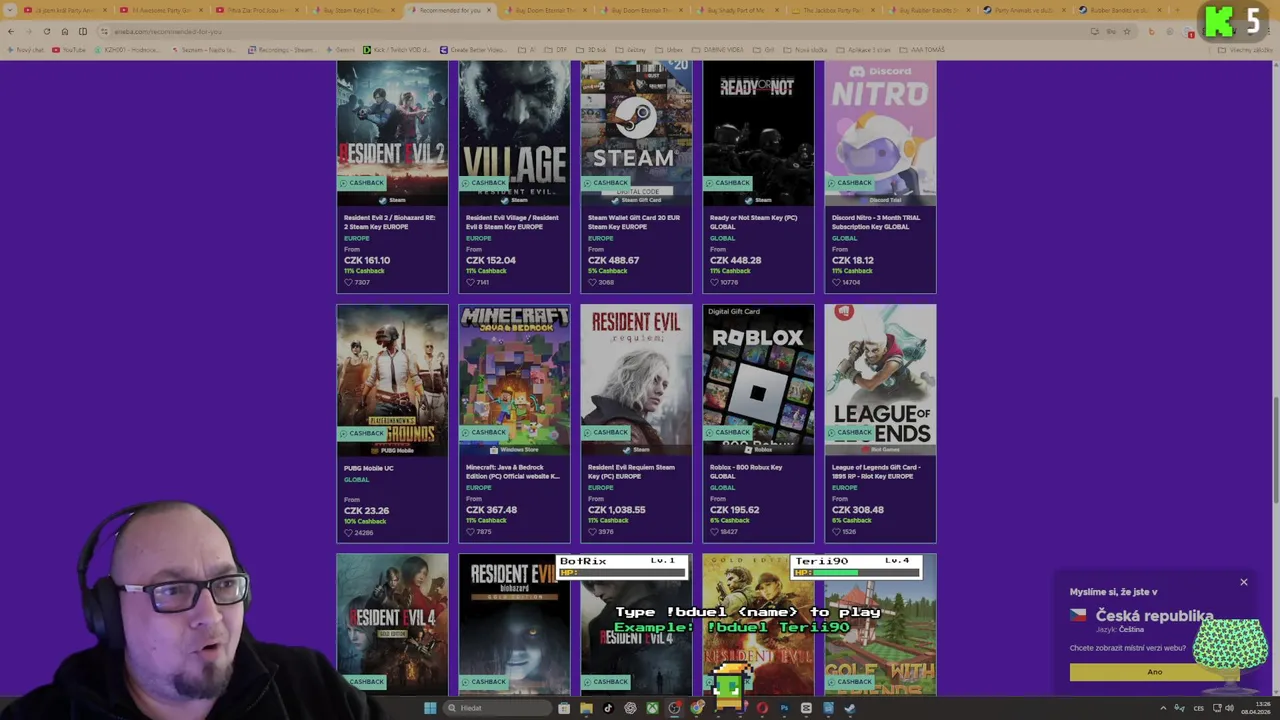
Task: Open Gemini bookmark in bookmarks bar
Action: point(342,49)
